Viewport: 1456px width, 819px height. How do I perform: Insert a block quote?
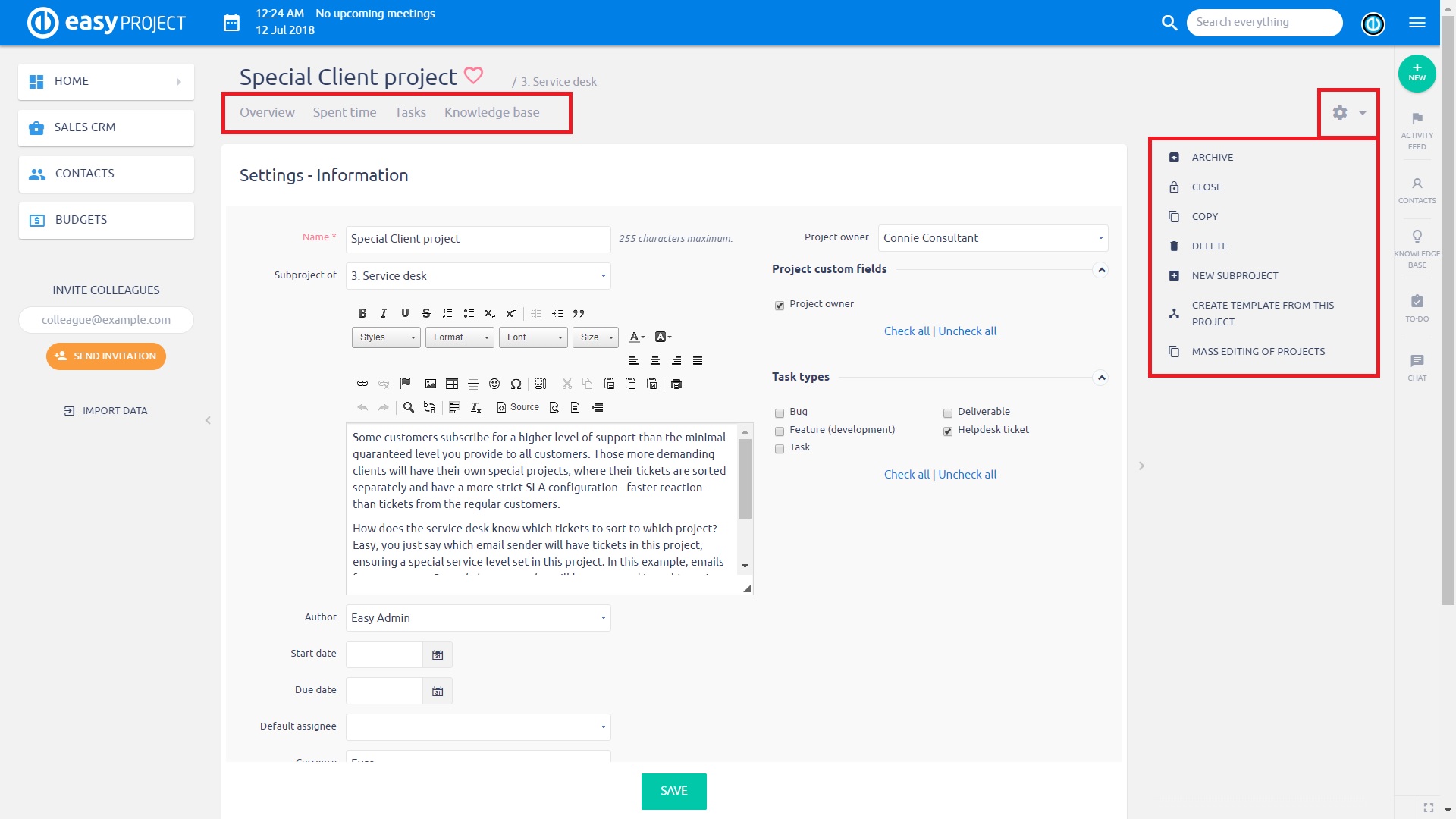579,313
